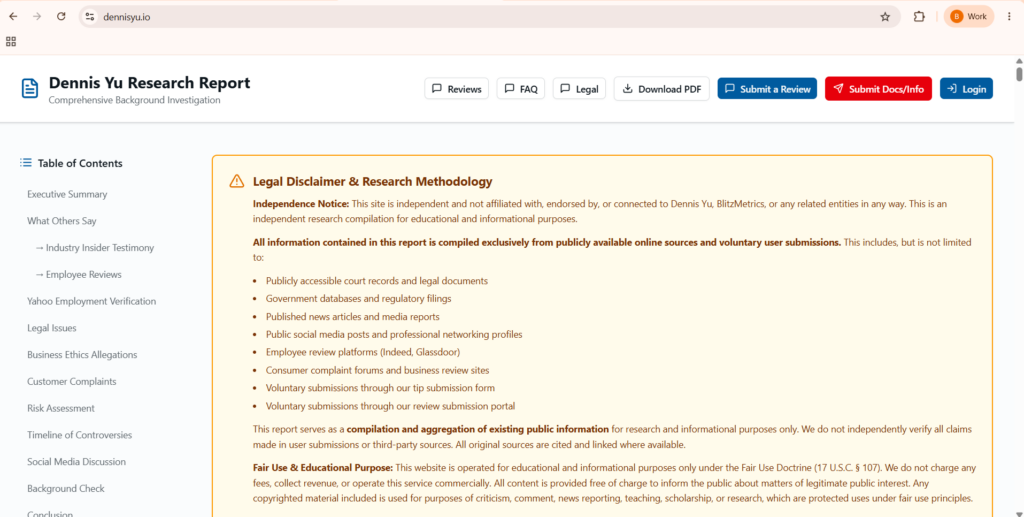This screenshot has height=517, width=1024.
Task: Click 'Employee review platforms (Indeed, Glassdoor)' bullet
Action: coord(363,352)
